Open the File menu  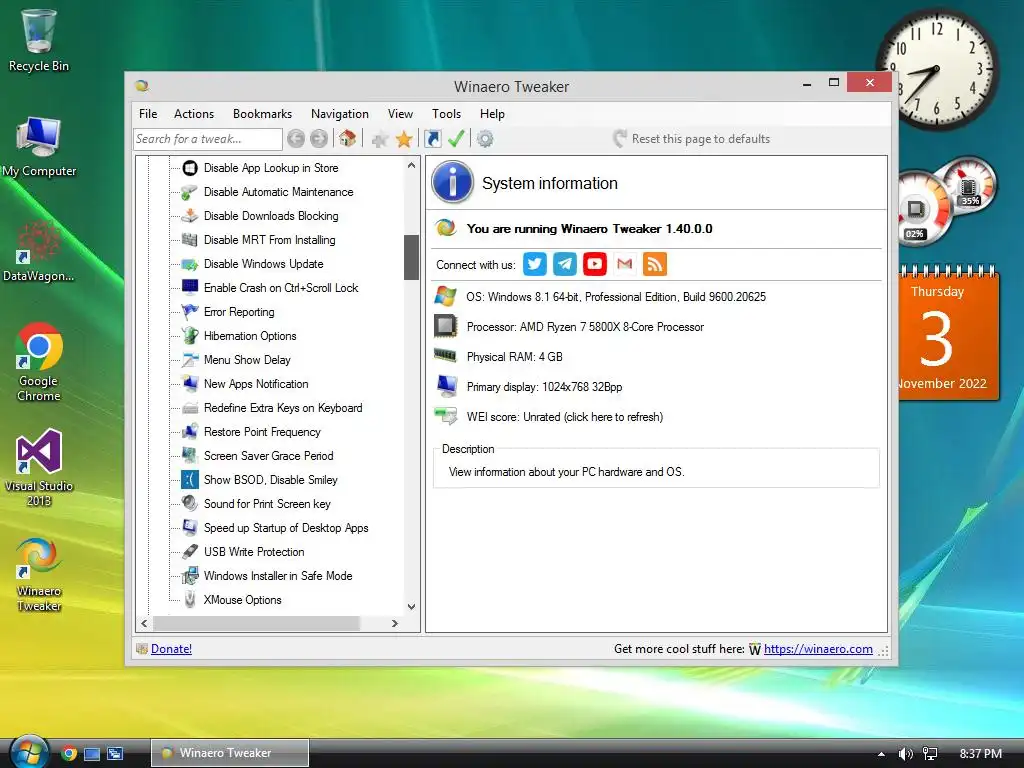[148, 114]
